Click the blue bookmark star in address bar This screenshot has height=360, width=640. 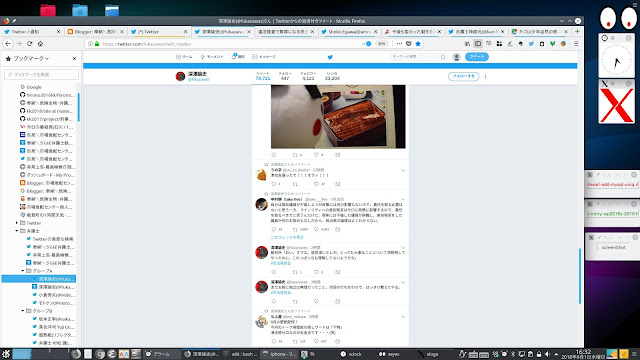click(418, 44)
